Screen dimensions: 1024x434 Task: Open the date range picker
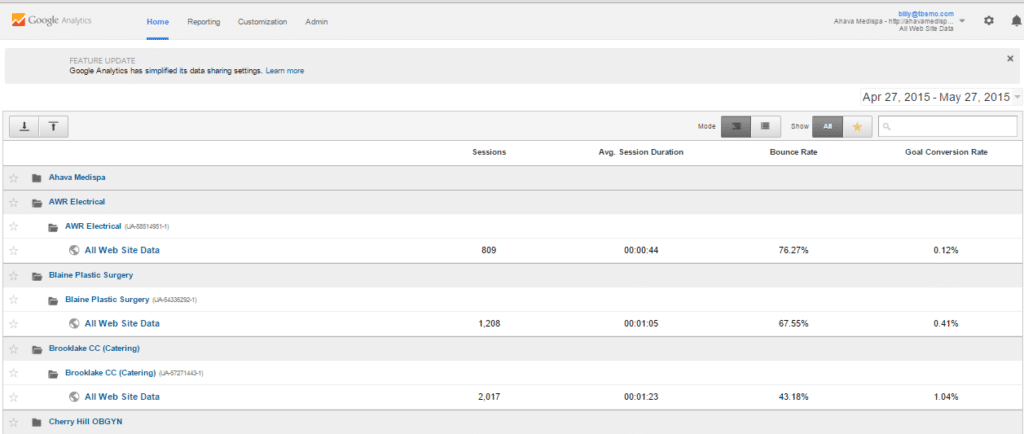tap(942, 97)
